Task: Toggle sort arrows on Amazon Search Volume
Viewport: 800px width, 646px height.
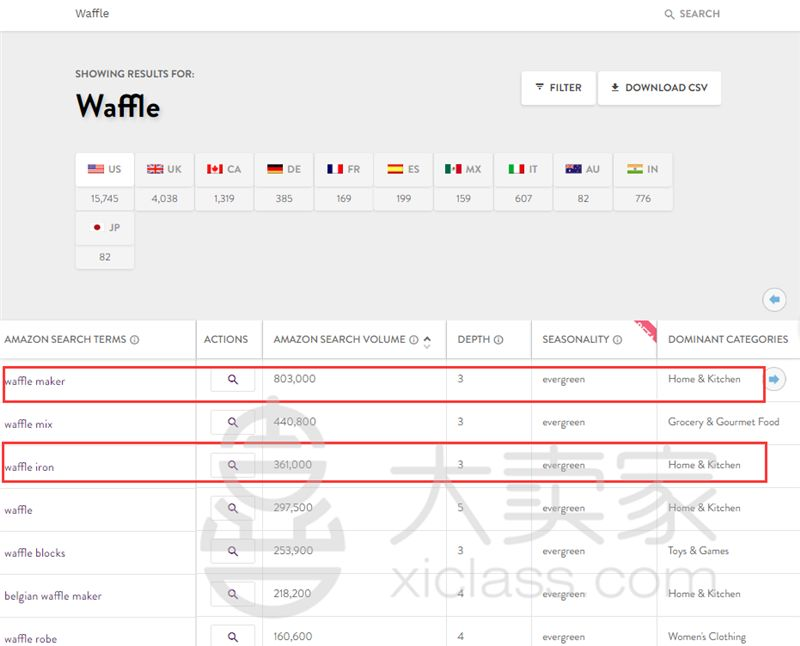Action: [x=427, y=342]
